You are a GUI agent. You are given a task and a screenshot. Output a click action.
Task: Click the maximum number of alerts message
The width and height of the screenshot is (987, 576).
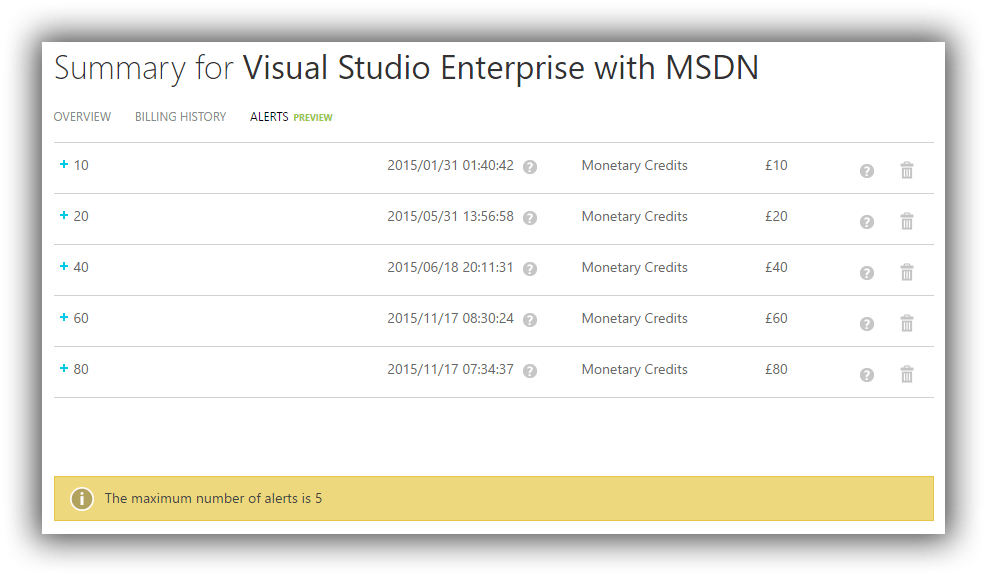pos(213,499)
